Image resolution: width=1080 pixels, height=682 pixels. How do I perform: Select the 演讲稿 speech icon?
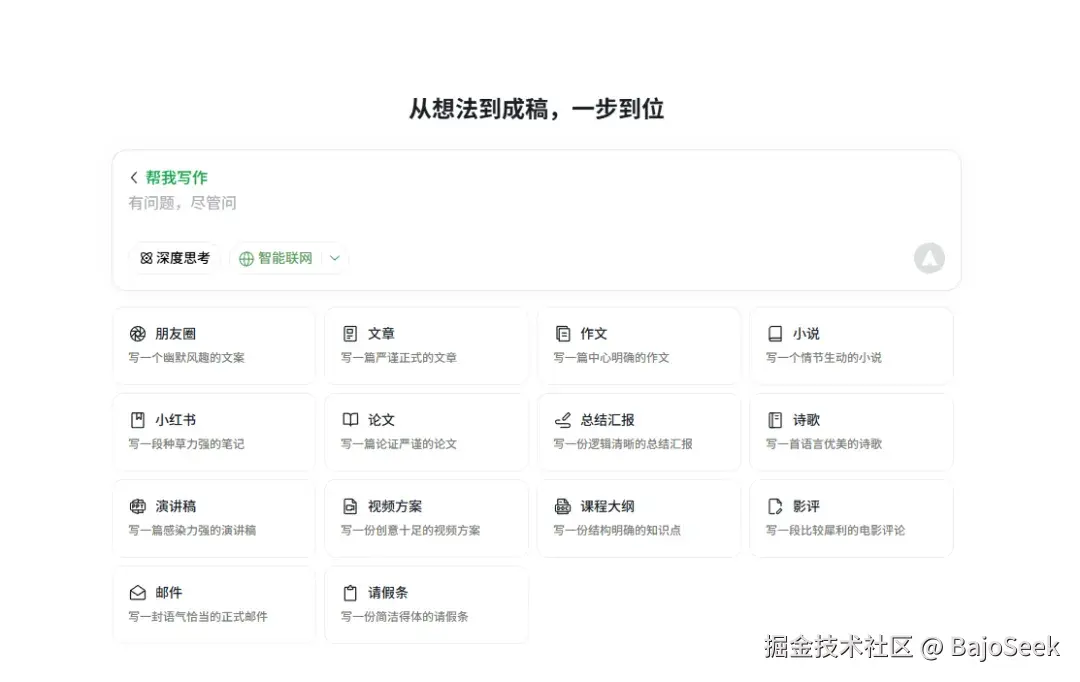point(140,506)
